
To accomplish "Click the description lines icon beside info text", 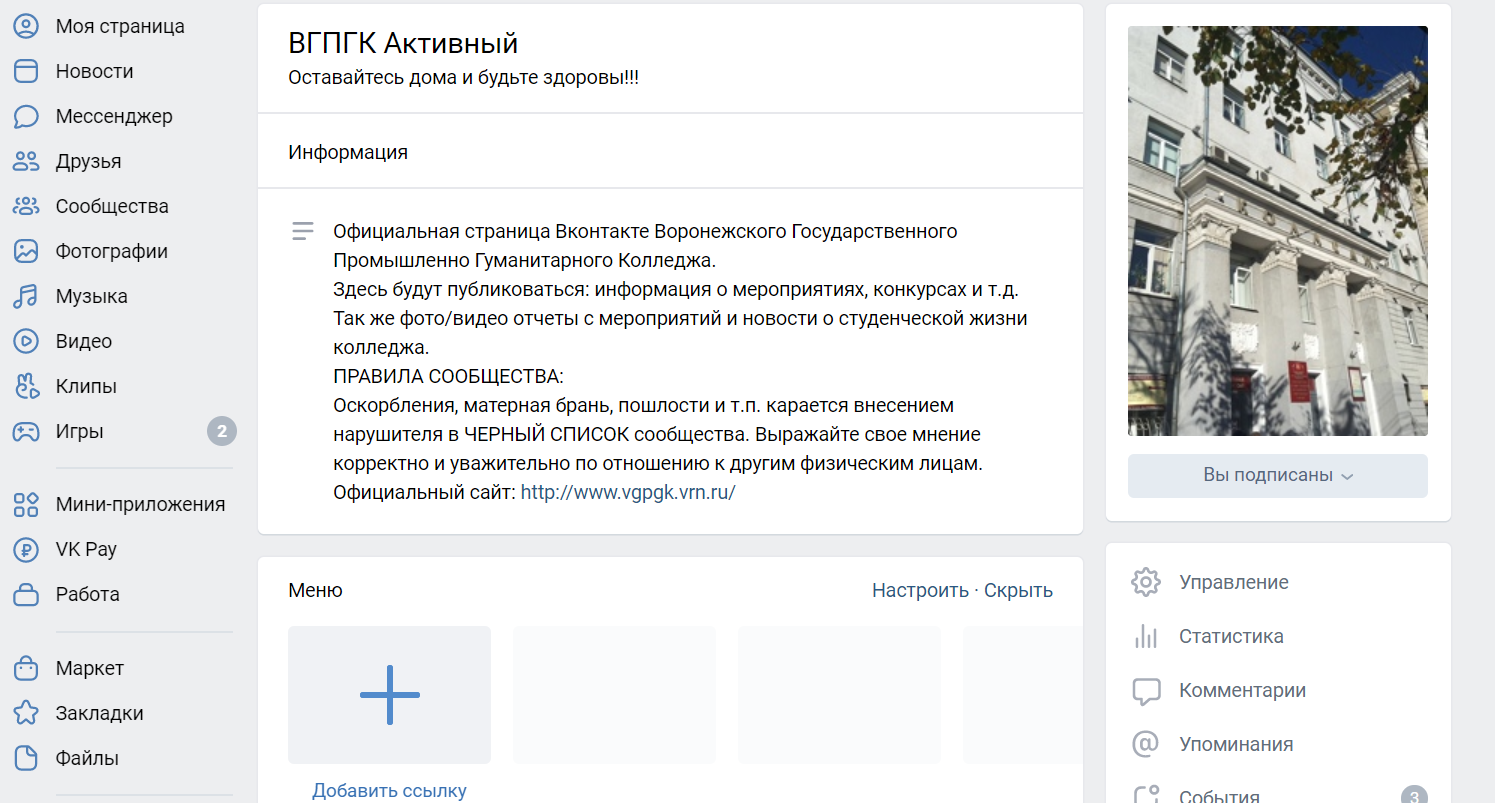I will click(303, 232).
